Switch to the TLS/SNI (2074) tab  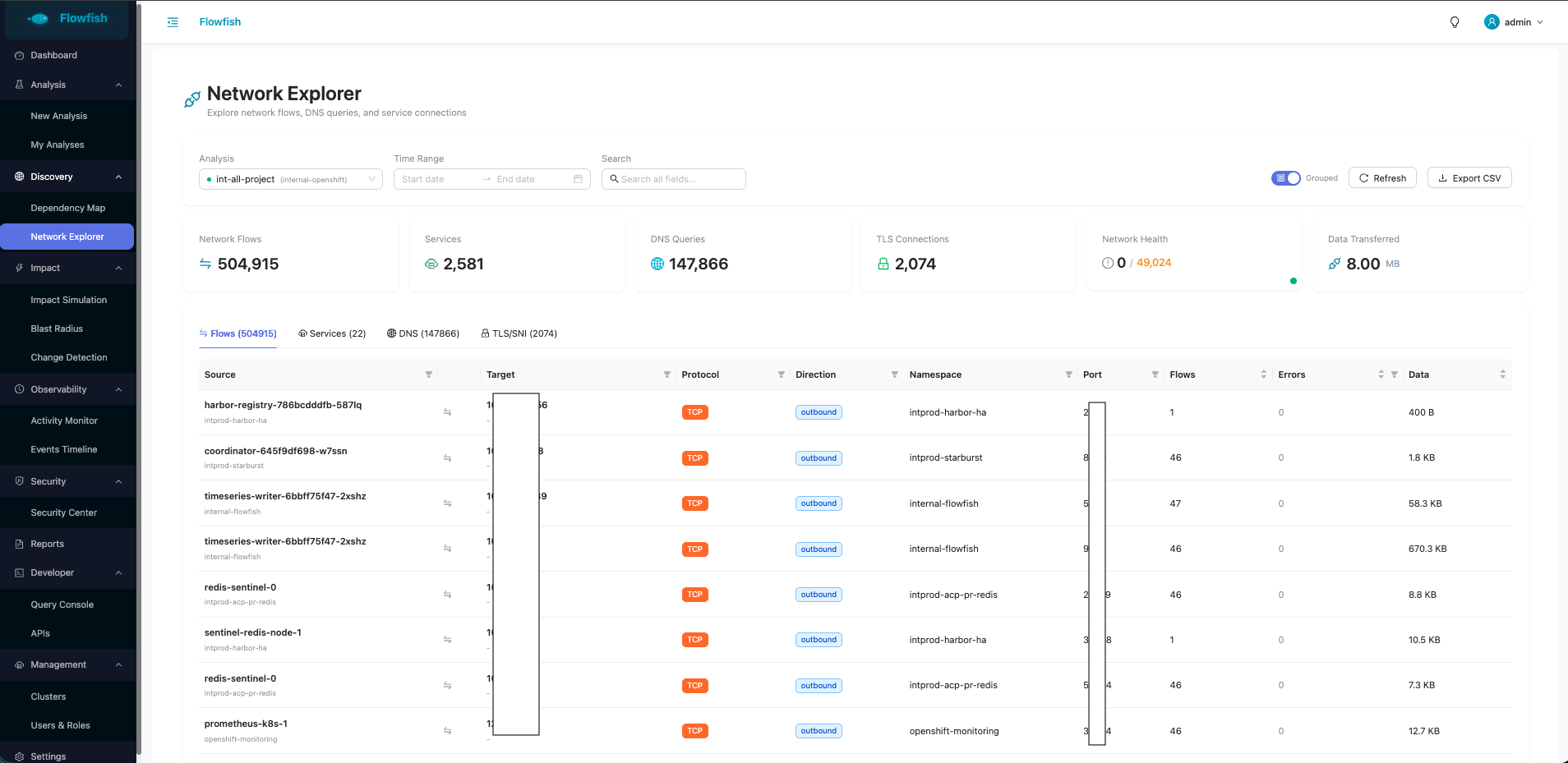click(519, 333)
